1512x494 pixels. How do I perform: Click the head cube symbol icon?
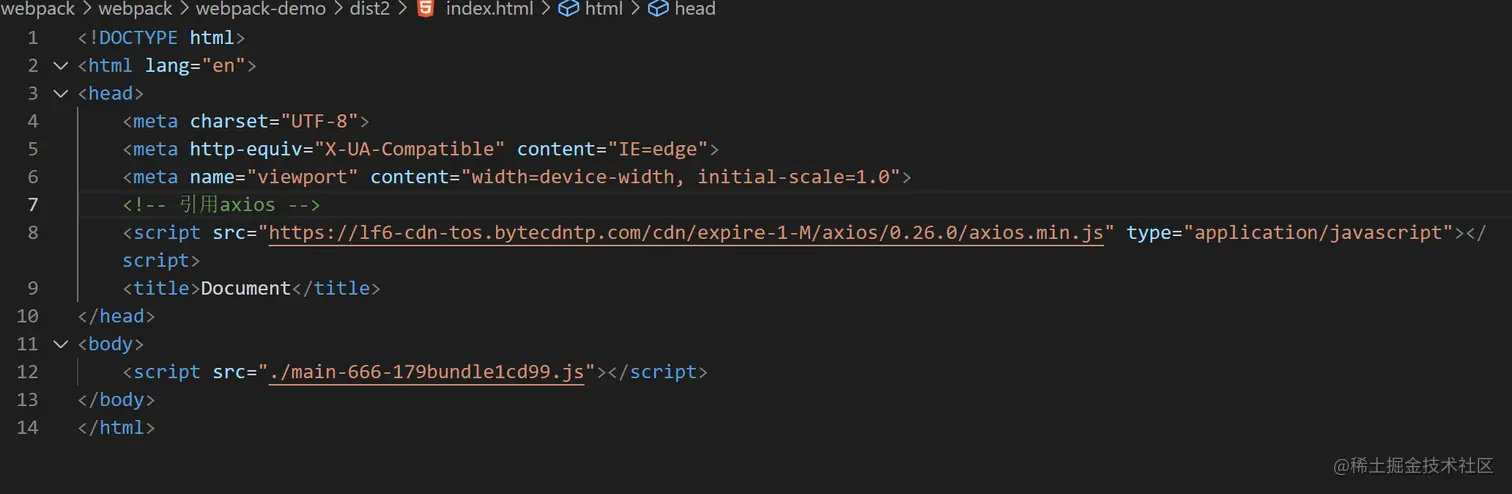pyautogui.click(x=658, y=9)
